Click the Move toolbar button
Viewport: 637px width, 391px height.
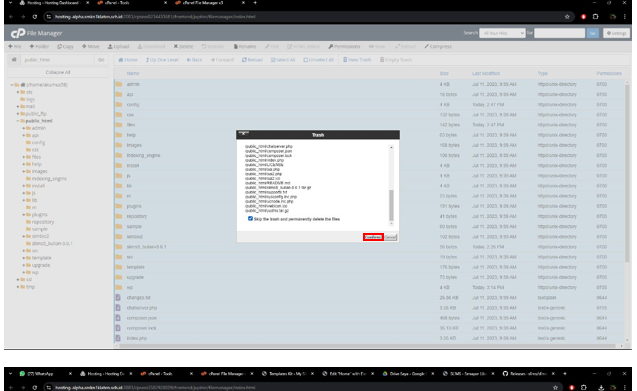[x=91, y=46]
